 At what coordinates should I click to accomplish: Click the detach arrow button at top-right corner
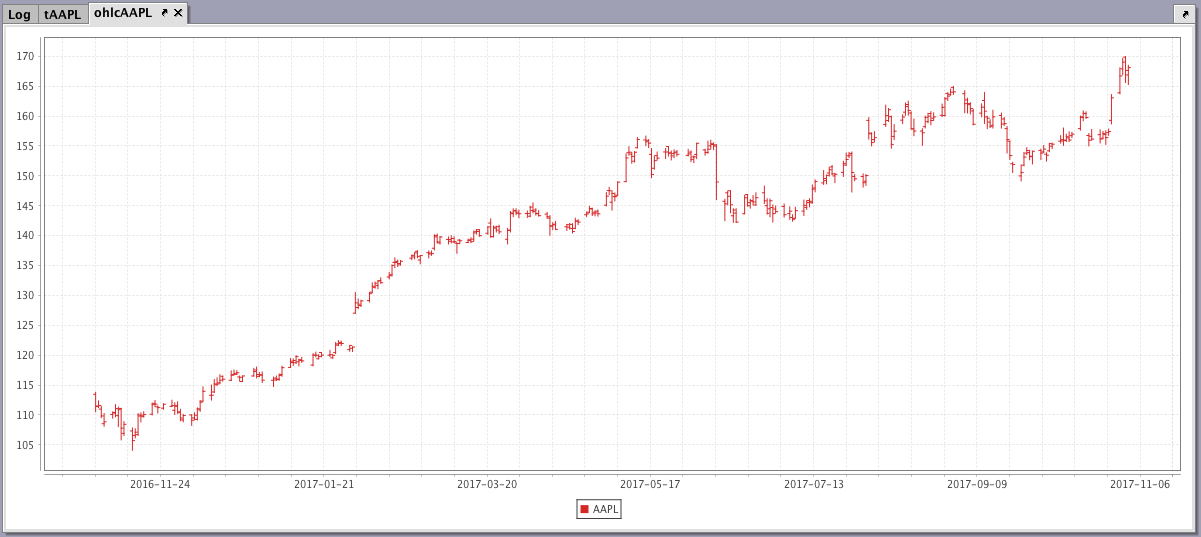(1182, 14)
